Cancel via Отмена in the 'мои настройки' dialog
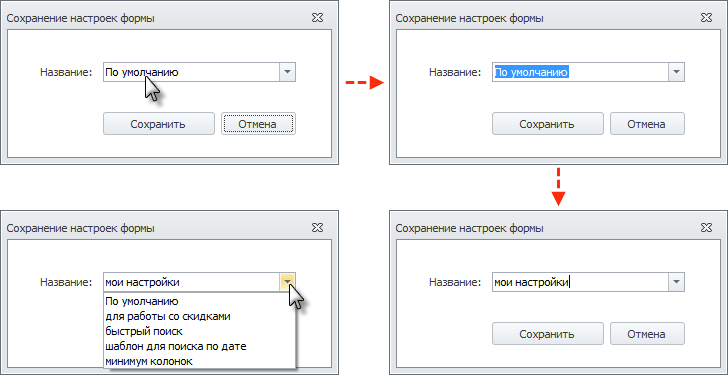This screenshot has height=375, width=728. (x=647, y=334)
